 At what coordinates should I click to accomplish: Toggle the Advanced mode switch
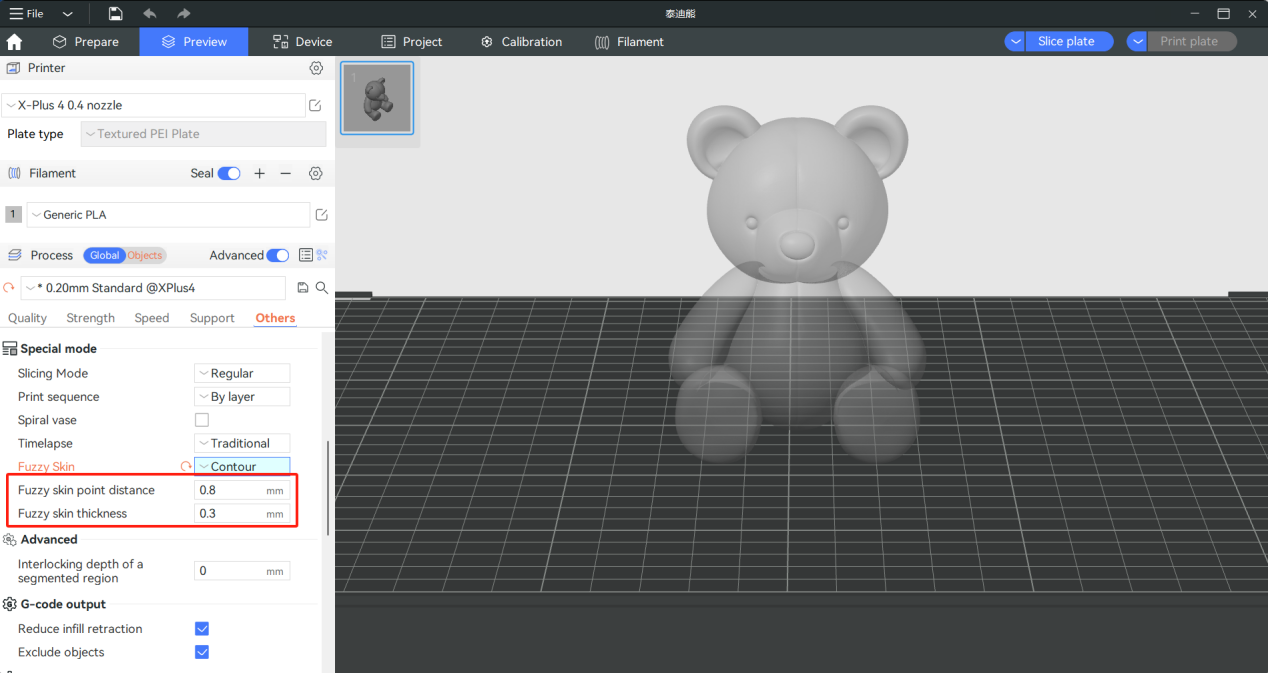(x=278, y=255)
